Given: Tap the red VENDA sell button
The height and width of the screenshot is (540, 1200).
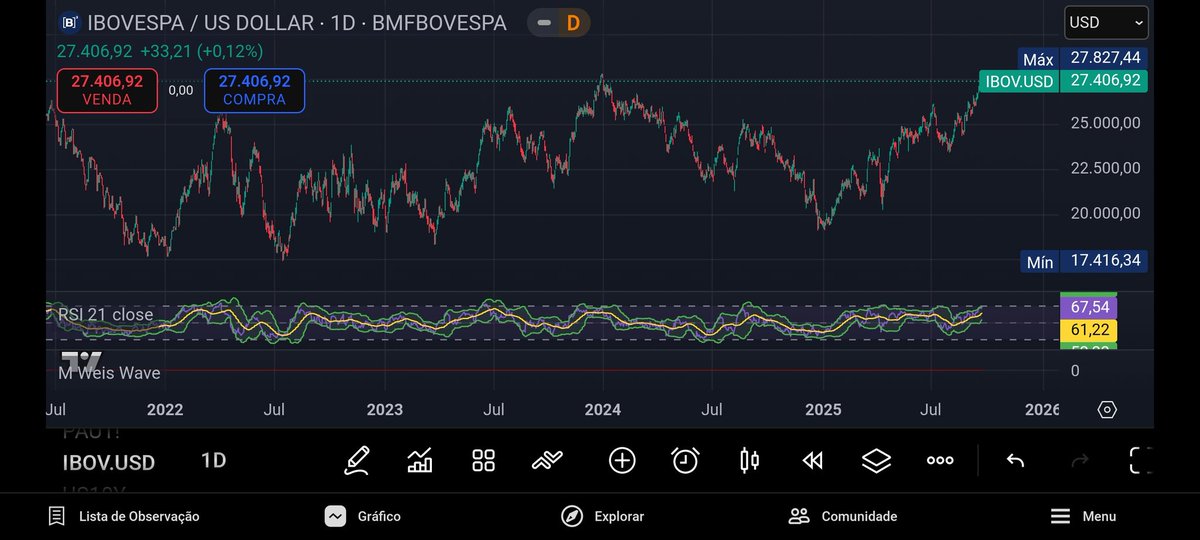Looking at the screenshot, I should pyautogui.click(x=107, y=91).
